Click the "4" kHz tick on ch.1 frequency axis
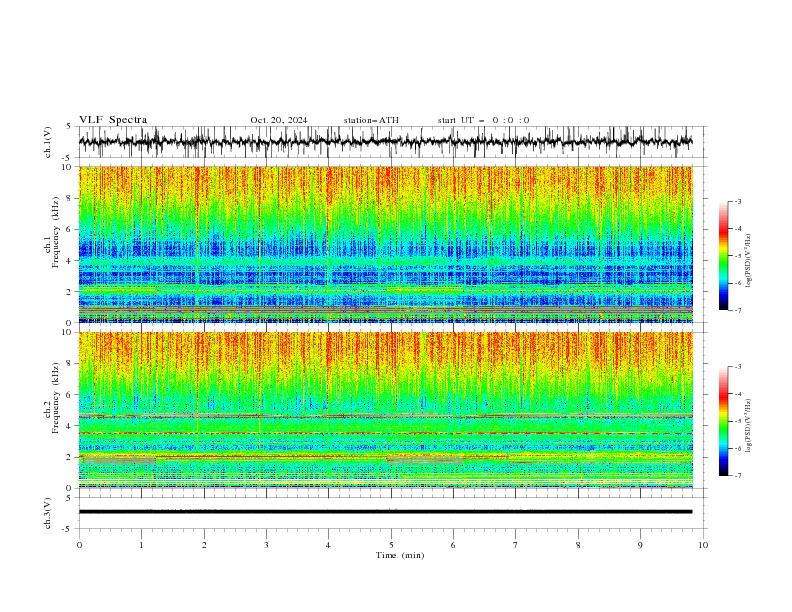 pos(71,261)
